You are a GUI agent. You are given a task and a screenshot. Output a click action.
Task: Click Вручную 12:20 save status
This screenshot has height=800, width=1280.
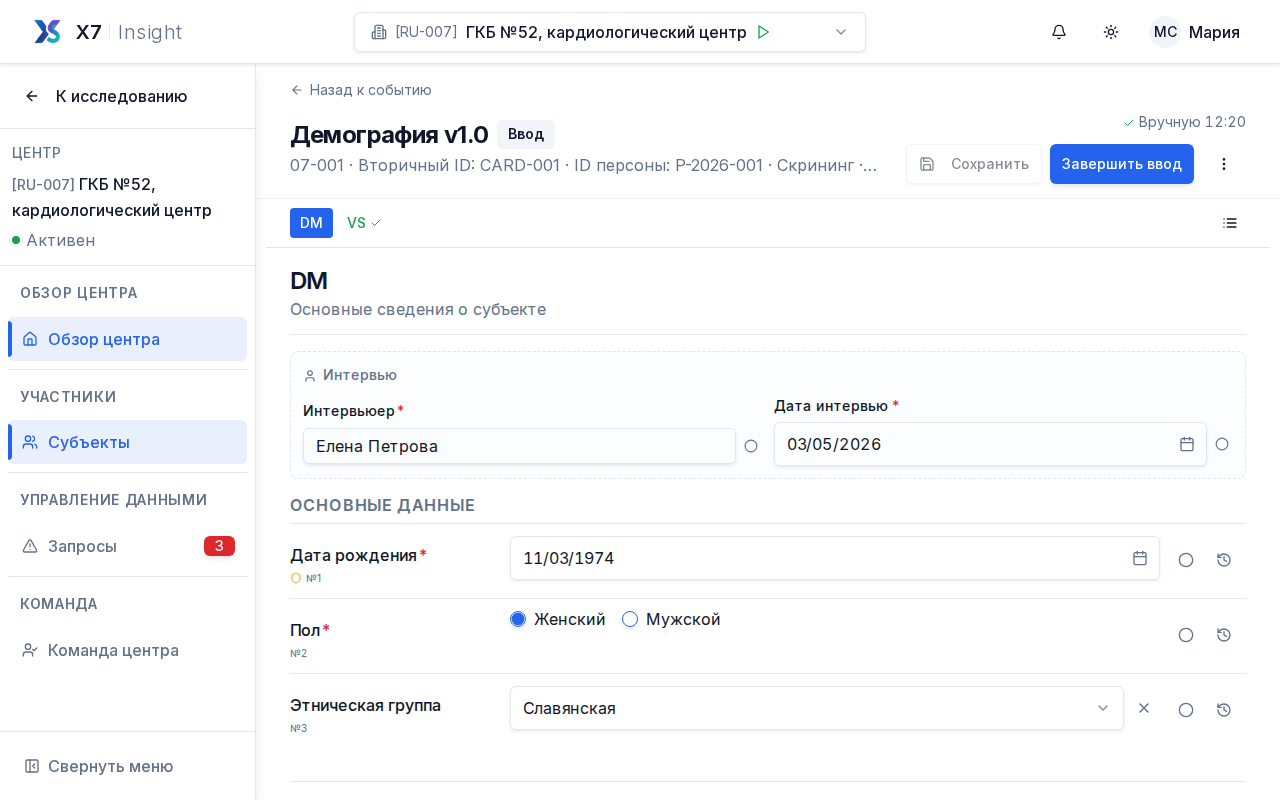click(1184, 122)
